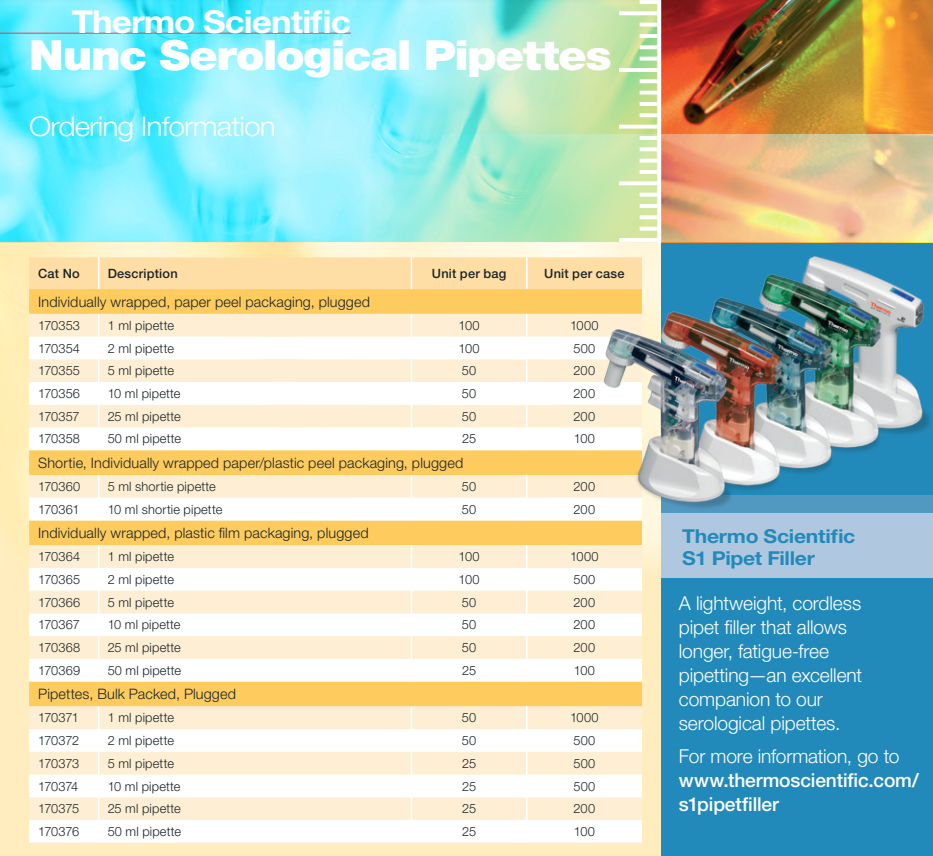This screenshot has width=933, height=856.
Task: Select catalog number 170365
Action: [x=59, y=579]
